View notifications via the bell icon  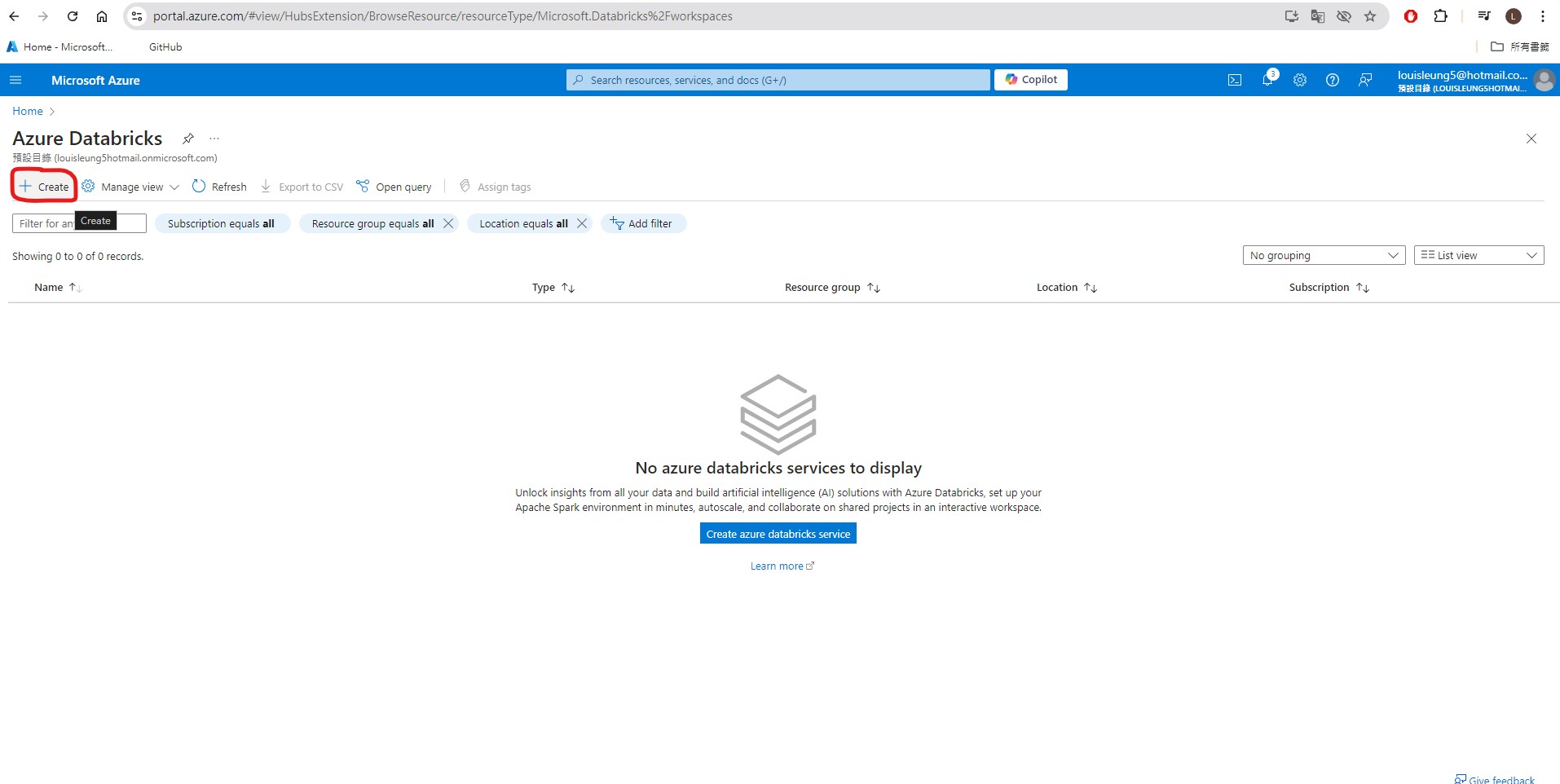click(1267, 79)
